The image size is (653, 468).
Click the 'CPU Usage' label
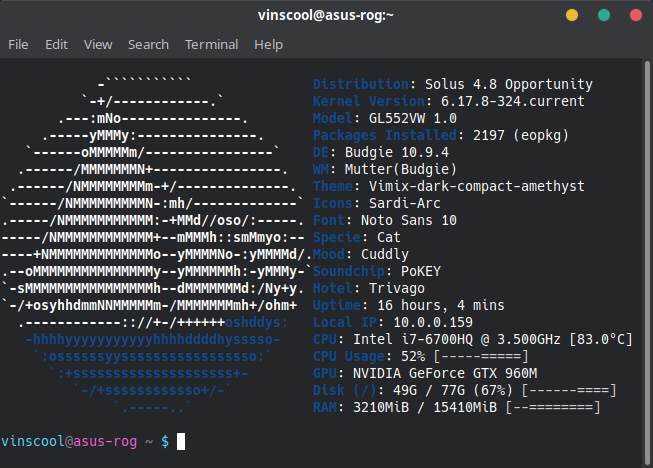pyautogui.click(x=349, y=357)
